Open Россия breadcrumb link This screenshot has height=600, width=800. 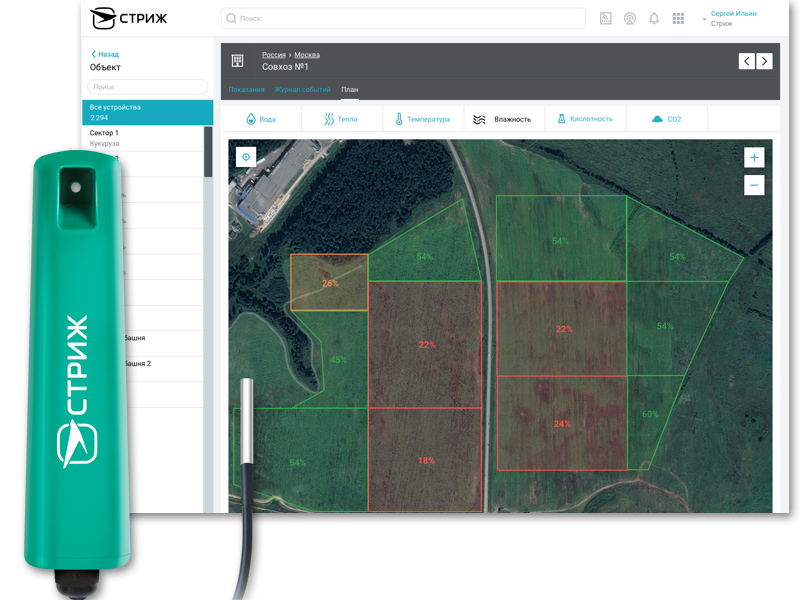pyautogui.click(x=273, y=55)
